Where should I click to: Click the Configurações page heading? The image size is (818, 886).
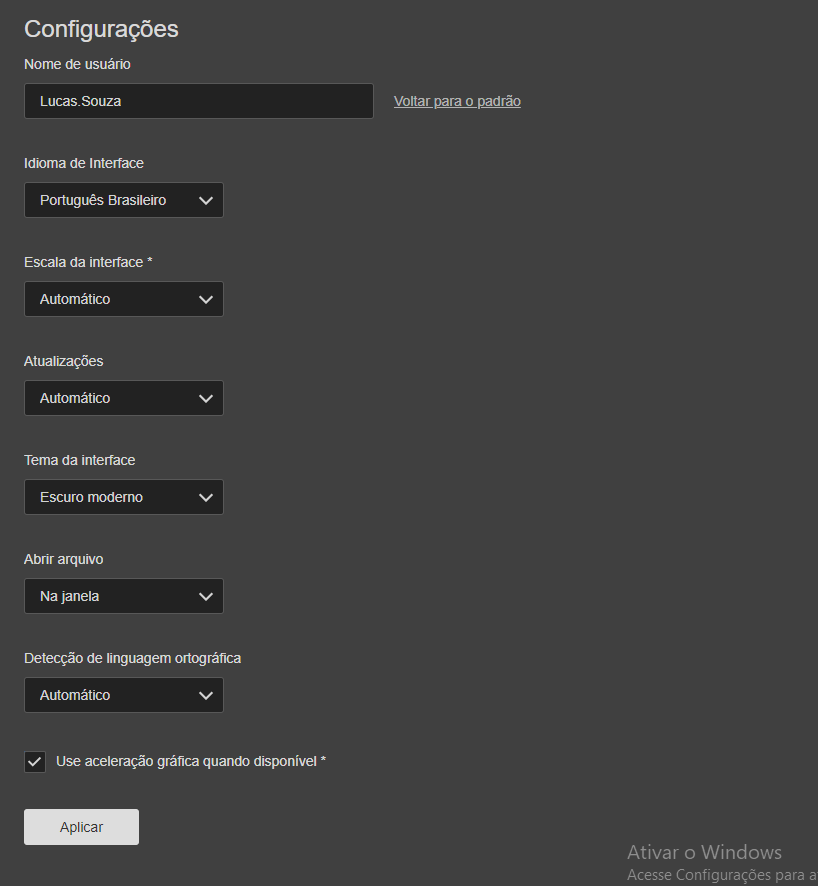click(101, 29)
